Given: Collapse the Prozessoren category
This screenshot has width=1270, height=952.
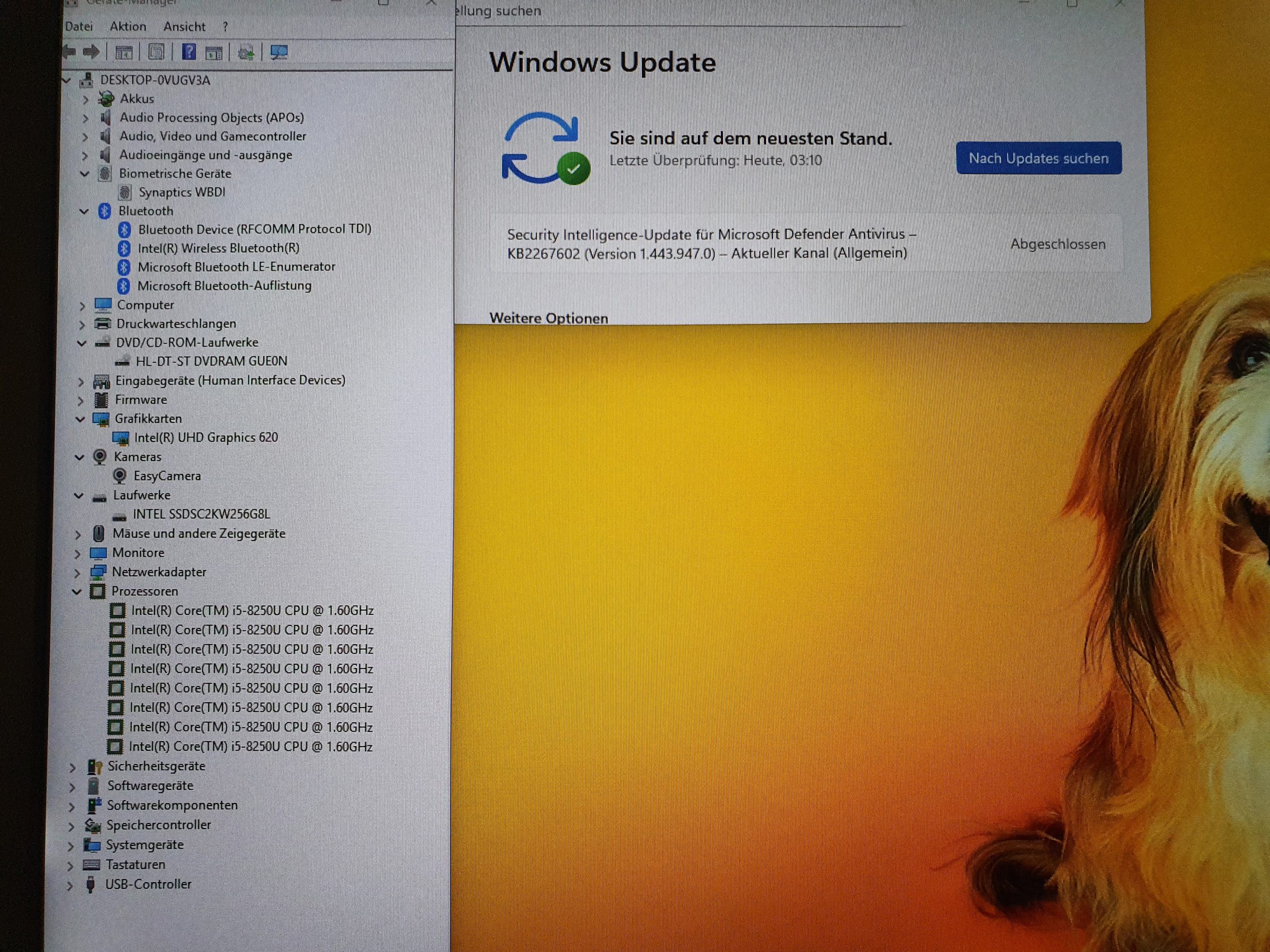Looking at the screenshot, I should (77, 591).
